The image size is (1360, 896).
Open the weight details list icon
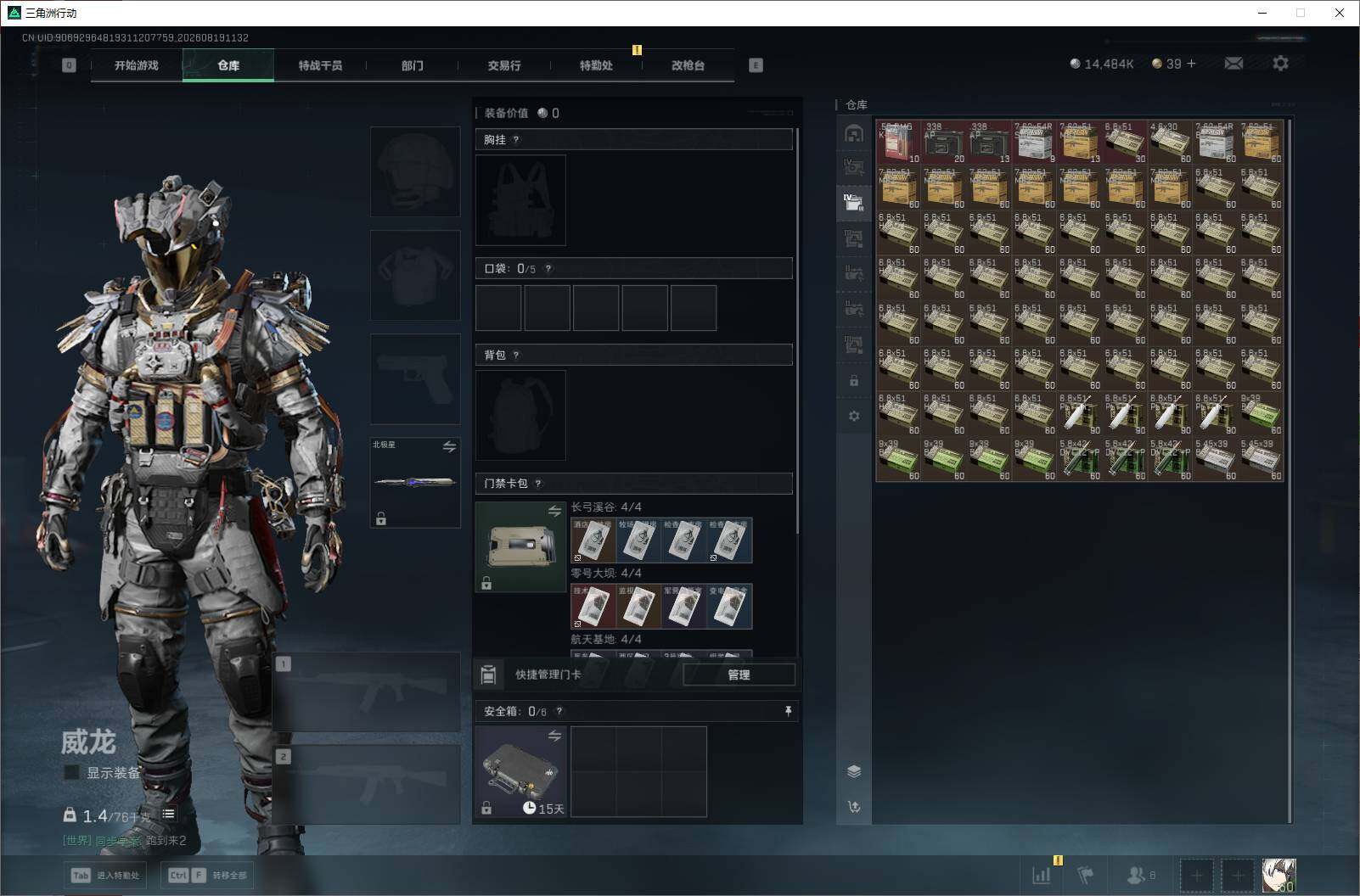click(169, 815)
